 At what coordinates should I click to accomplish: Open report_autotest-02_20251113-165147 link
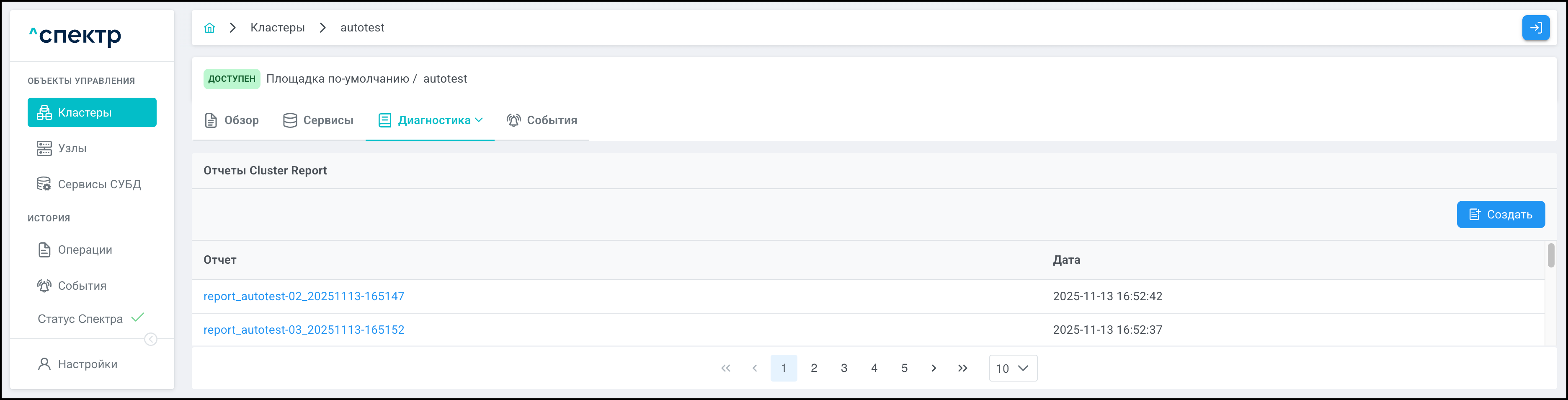304,296
